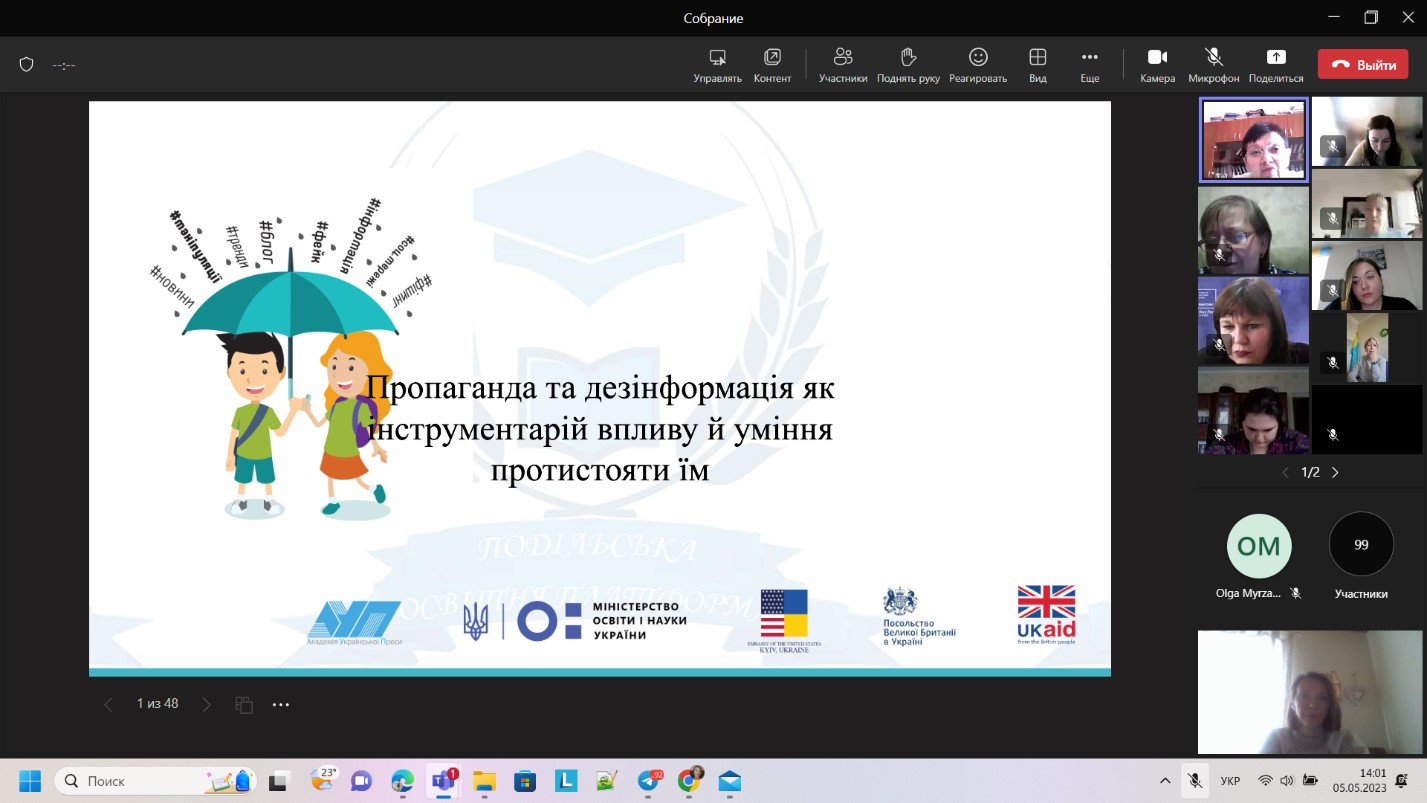Open Task View on the taskbar

pos(280,781)
